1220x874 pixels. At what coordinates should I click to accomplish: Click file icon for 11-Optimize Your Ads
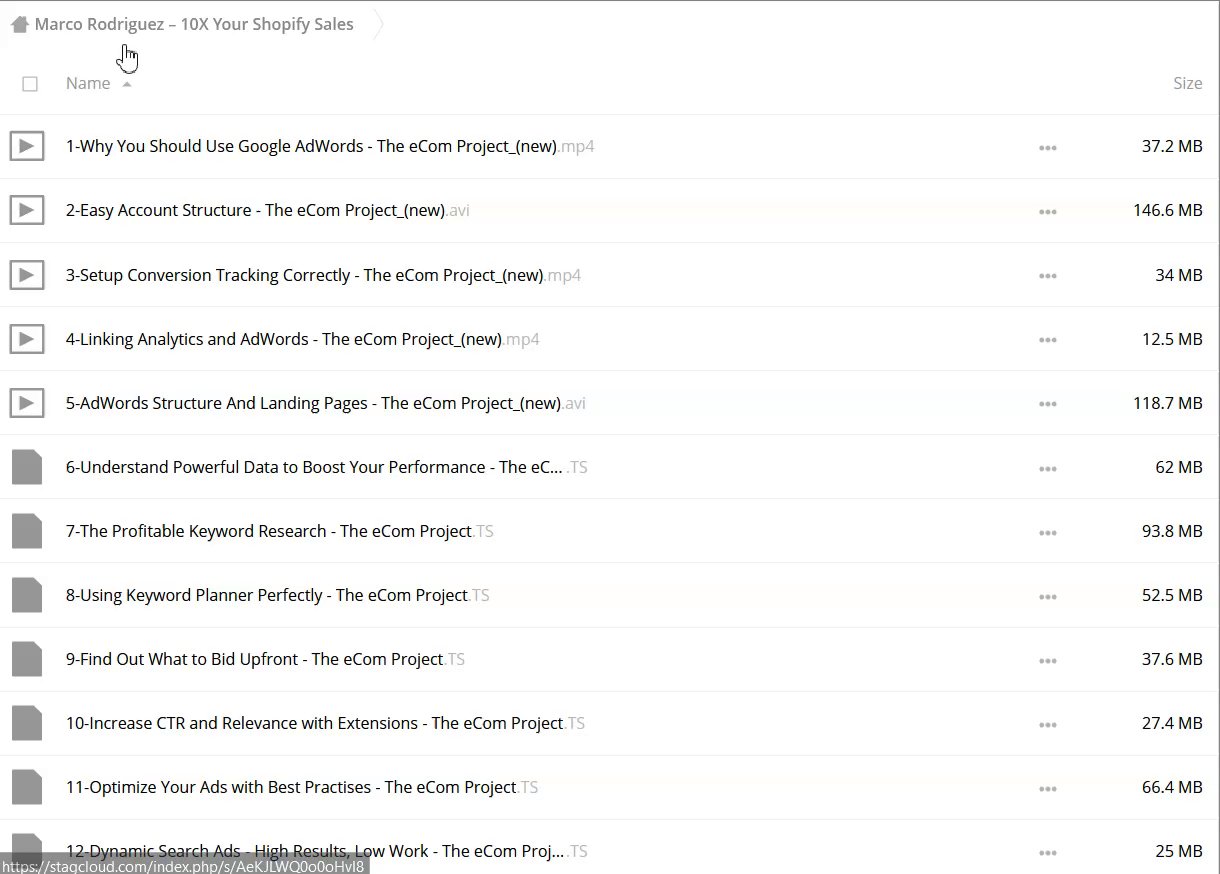(x=27, y=787)
